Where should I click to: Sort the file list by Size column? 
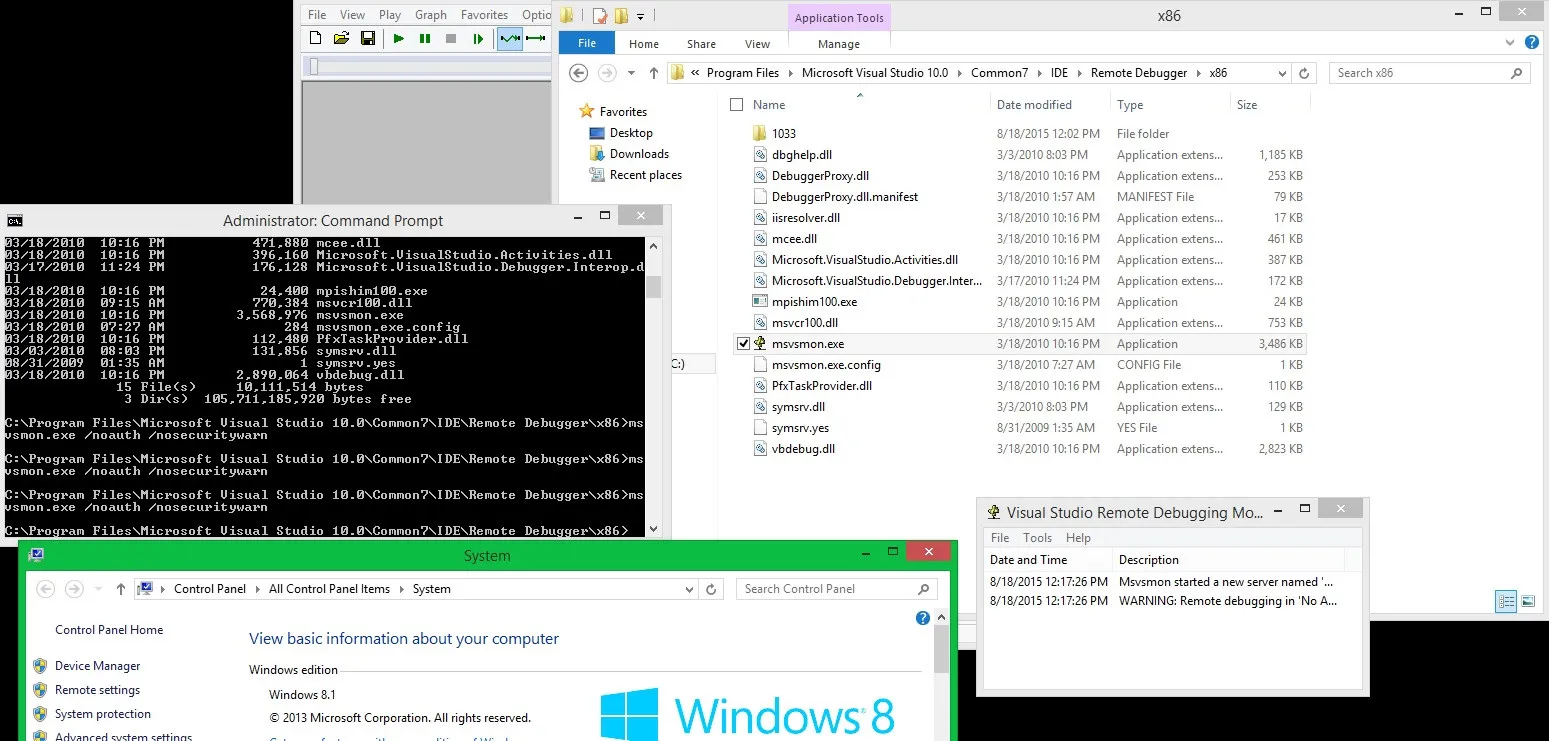(1247, 105)
